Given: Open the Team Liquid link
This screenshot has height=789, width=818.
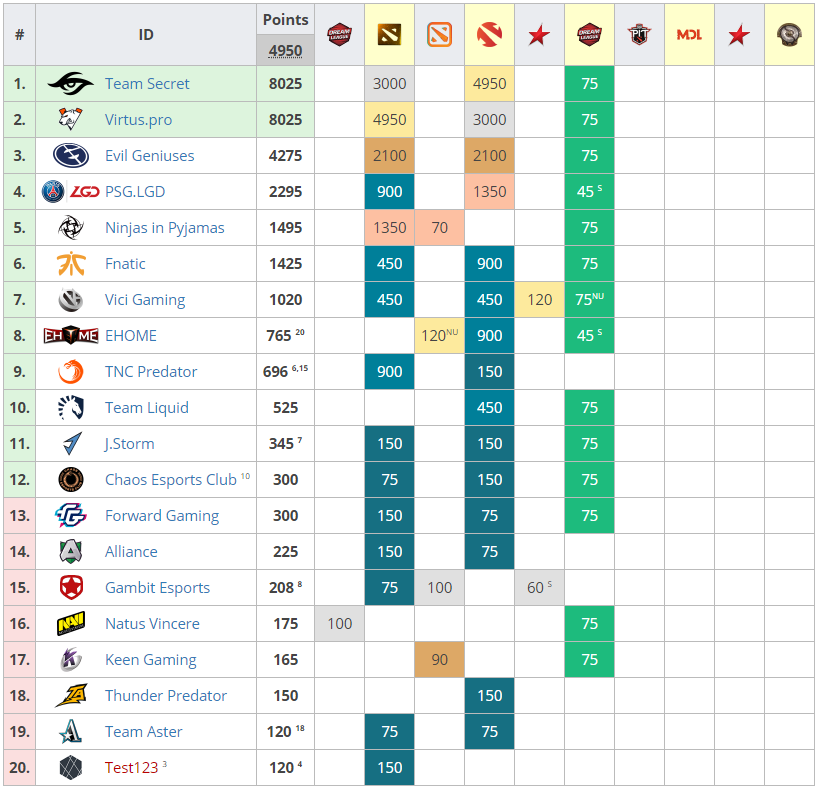Looking at the screenshot, I should pyautogui.click(x=147, y=408).
